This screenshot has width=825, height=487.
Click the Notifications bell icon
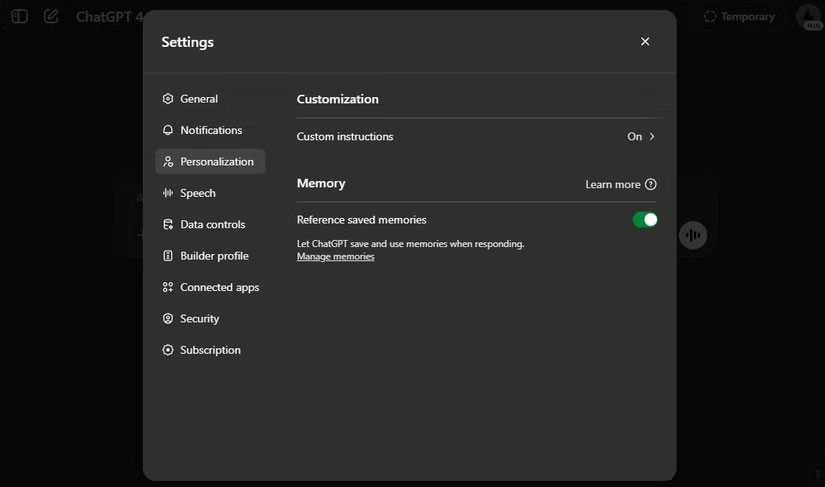point(168,130)
